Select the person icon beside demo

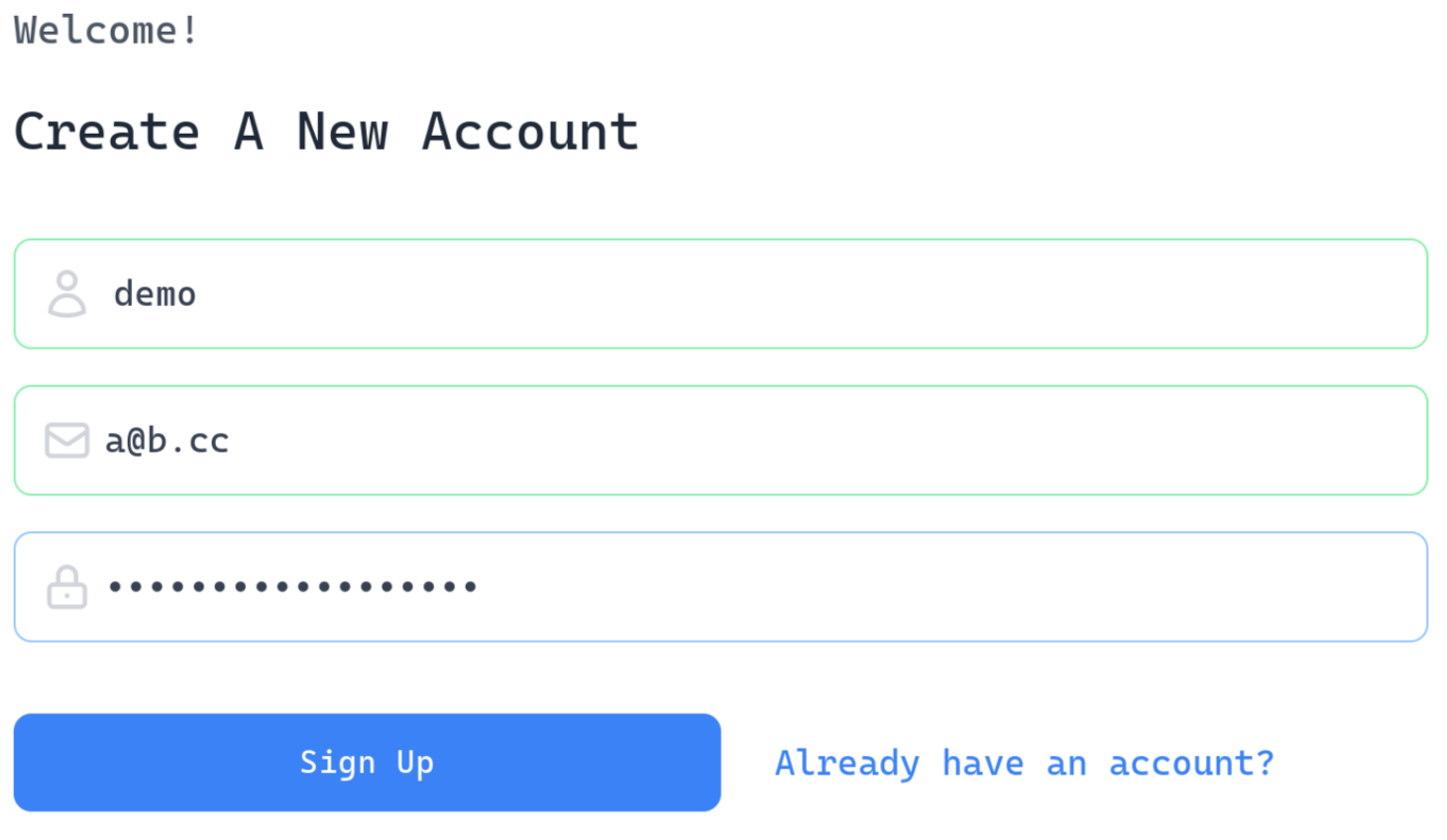point(67,294)
